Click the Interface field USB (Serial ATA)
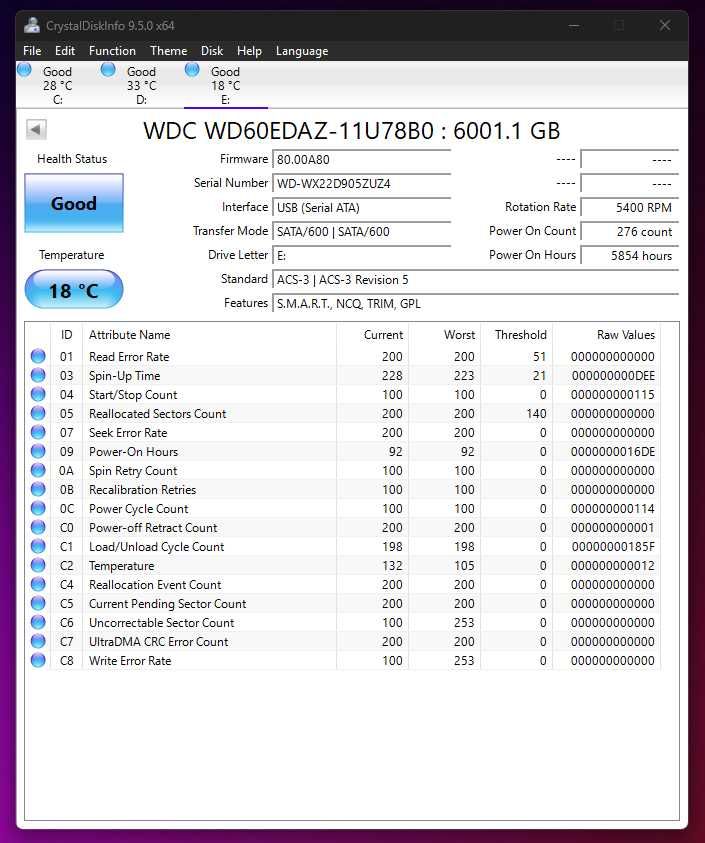 [361, 208]
